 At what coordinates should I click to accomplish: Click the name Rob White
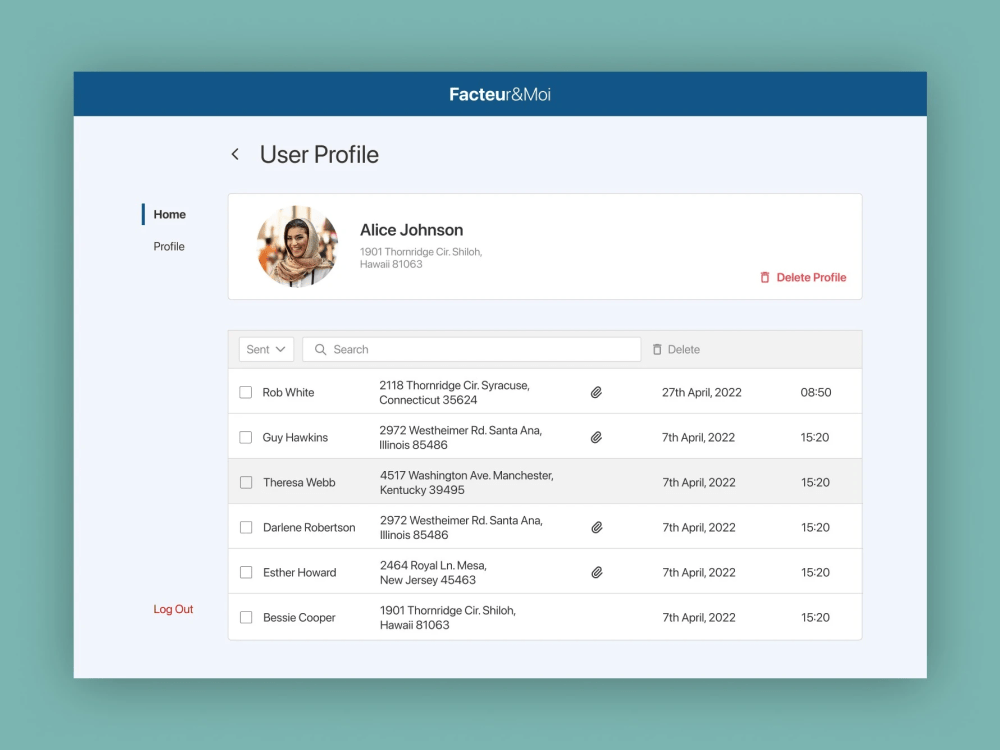pos(288,392)
